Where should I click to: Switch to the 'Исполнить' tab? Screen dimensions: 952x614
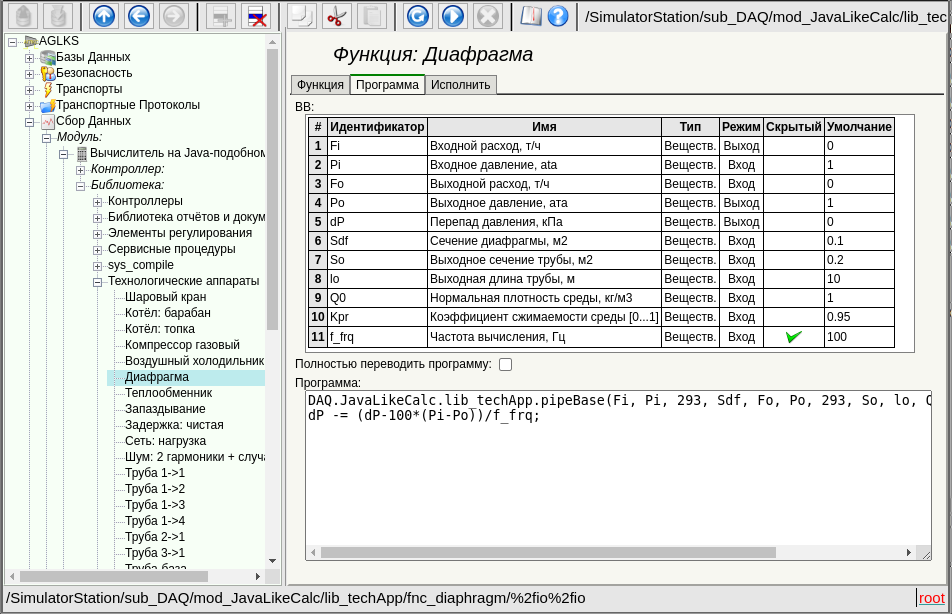point(461,85)
